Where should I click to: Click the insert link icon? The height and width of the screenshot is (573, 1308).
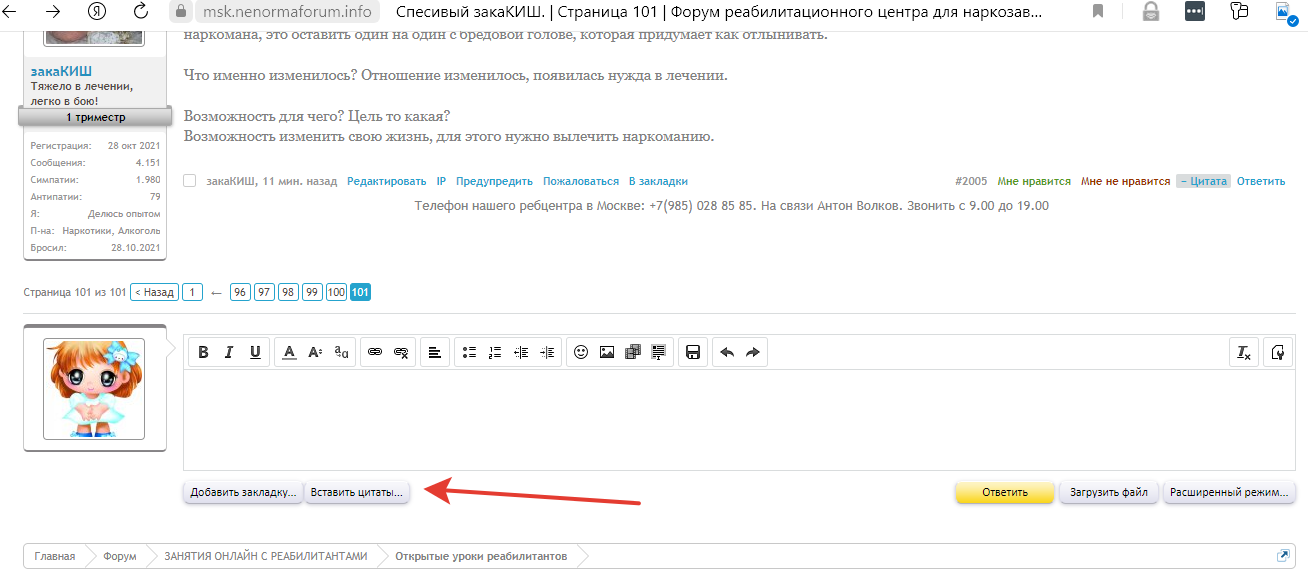(x=375, y=352)
